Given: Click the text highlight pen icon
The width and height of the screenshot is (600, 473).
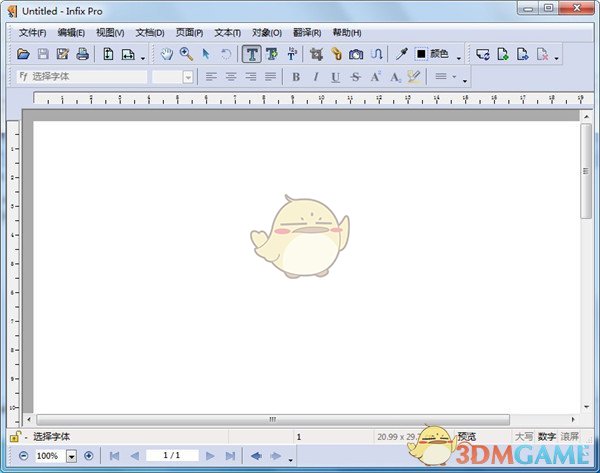Looking at the screenshot, I should pos(414,77).
